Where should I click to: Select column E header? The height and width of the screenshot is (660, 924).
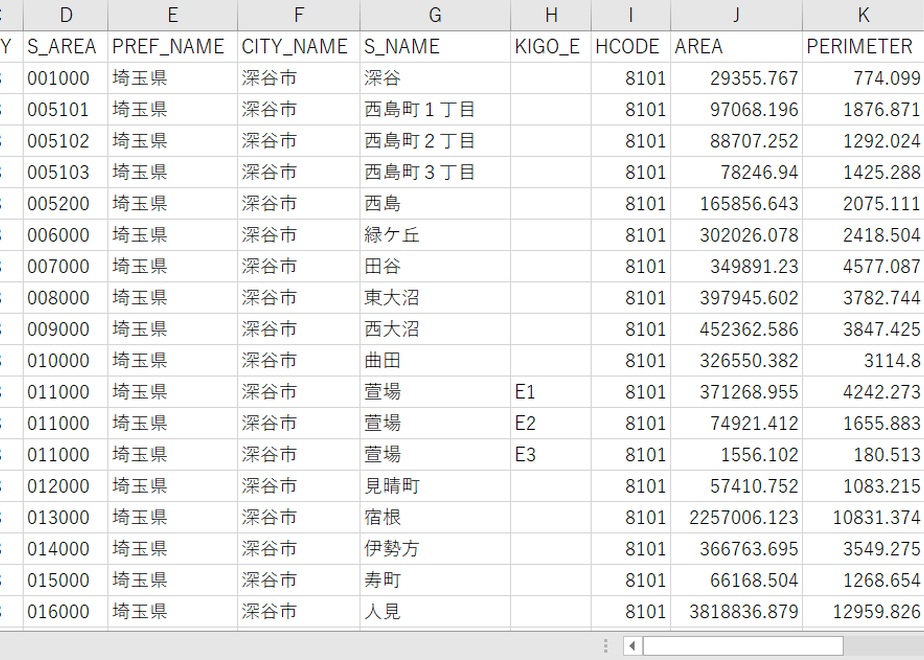(173, 15)
